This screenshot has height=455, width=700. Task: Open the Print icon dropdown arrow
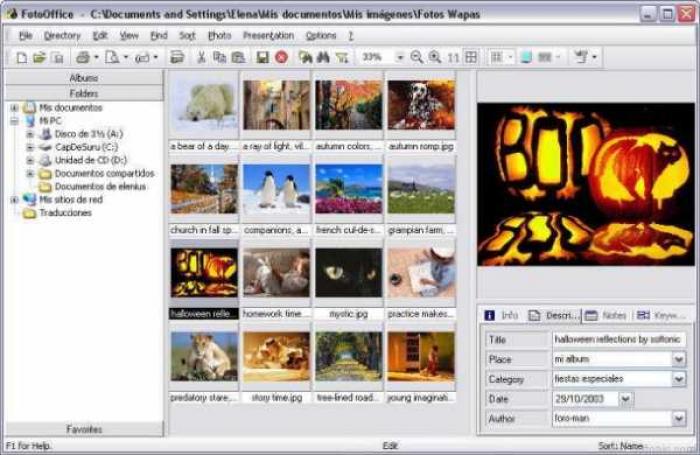pyautogui.click(x=96, y=58)
